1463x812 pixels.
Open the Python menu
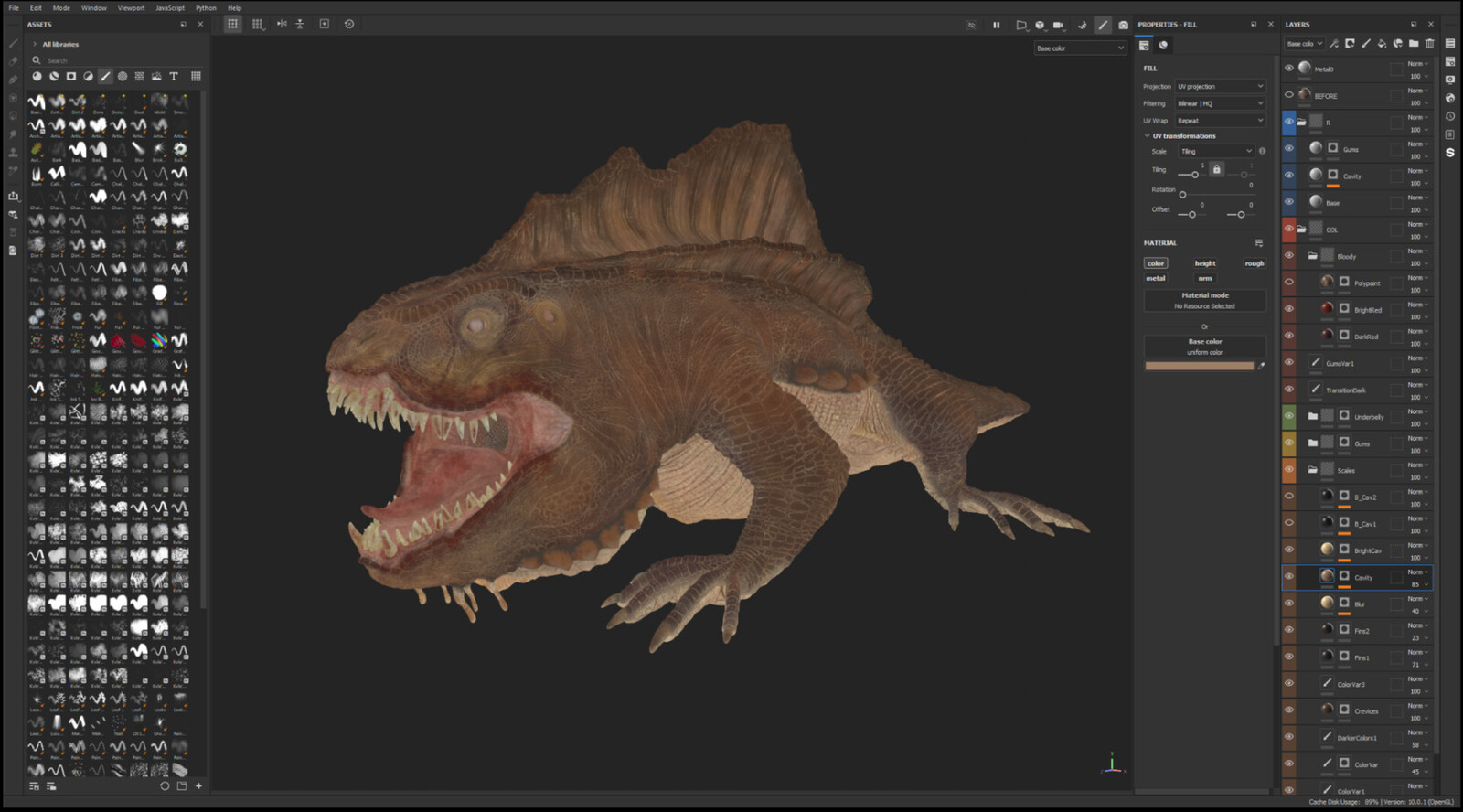206,8
